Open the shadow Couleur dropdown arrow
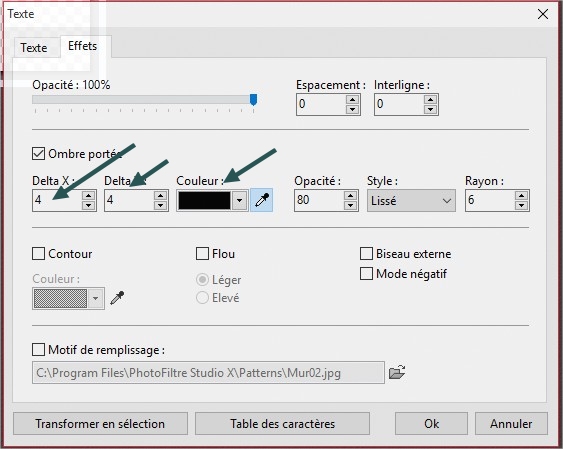The image size is (563, 449). point(239,200)
